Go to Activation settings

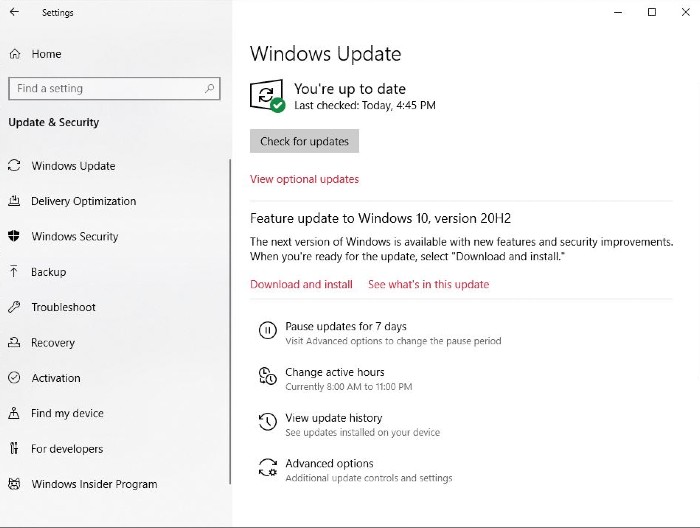pyautogui.click(x=56, y=378)
